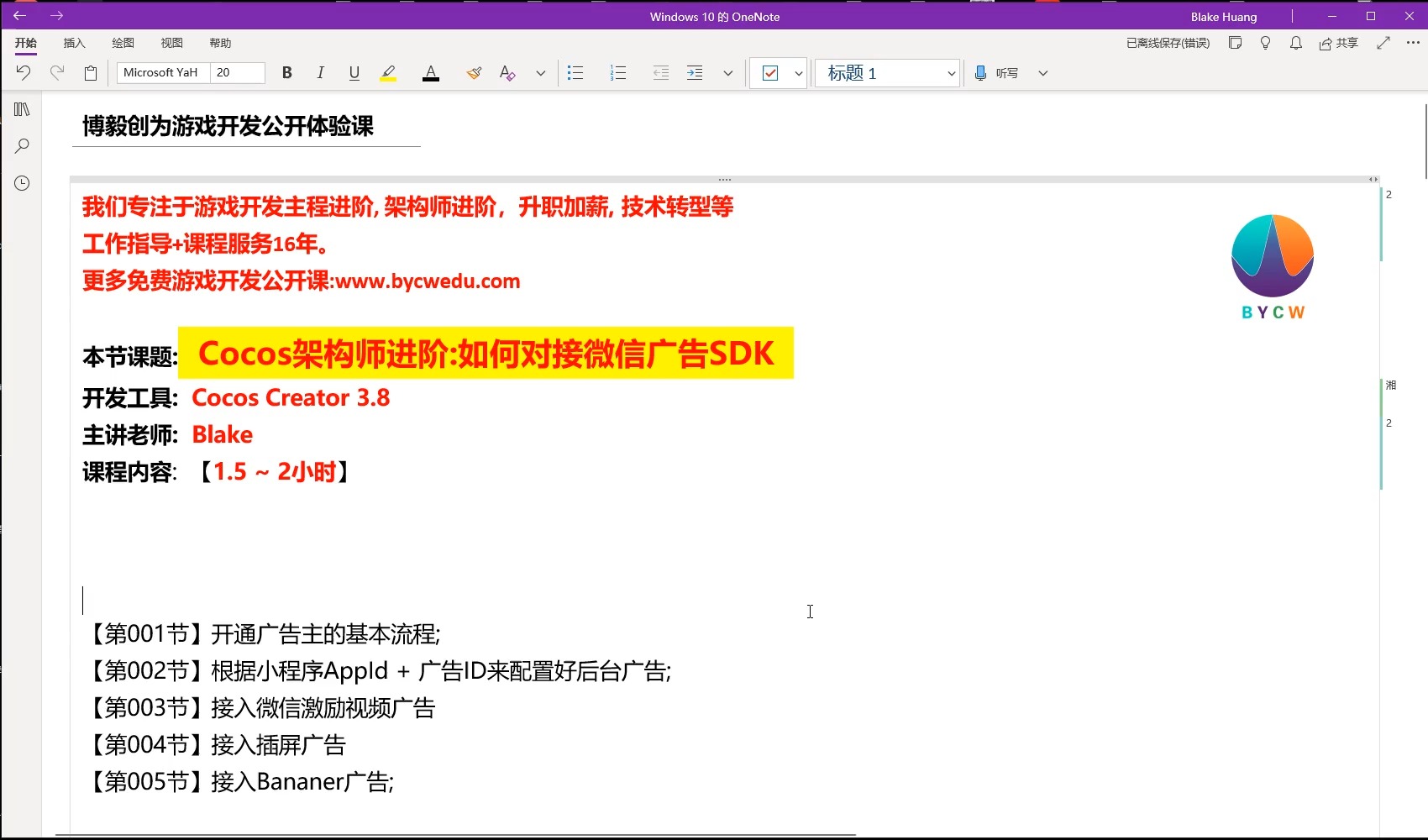Image resolution: width=1428 pixels, height=840 pixels.
Task: Minimize the OneNote window
Action: coord(1332,16)
